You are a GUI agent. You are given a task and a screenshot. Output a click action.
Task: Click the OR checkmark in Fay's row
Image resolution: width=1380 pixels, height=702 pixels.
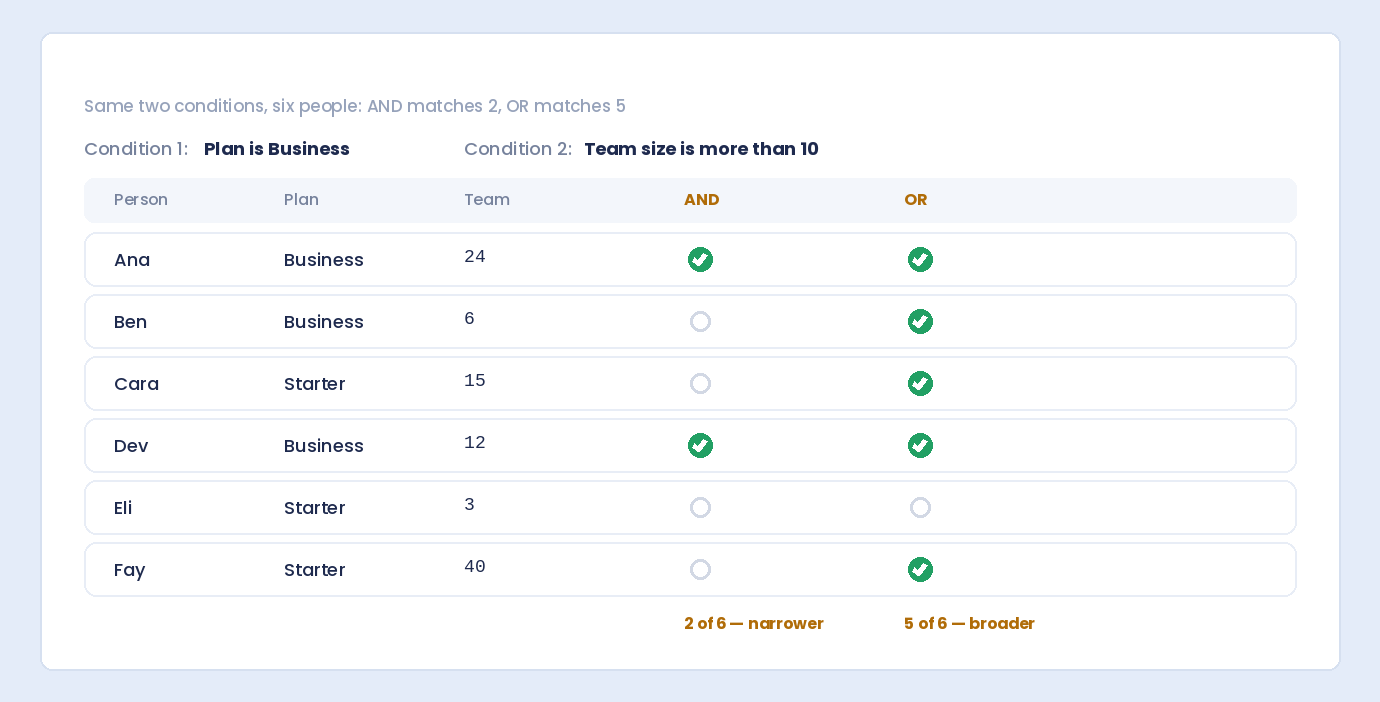920,570
